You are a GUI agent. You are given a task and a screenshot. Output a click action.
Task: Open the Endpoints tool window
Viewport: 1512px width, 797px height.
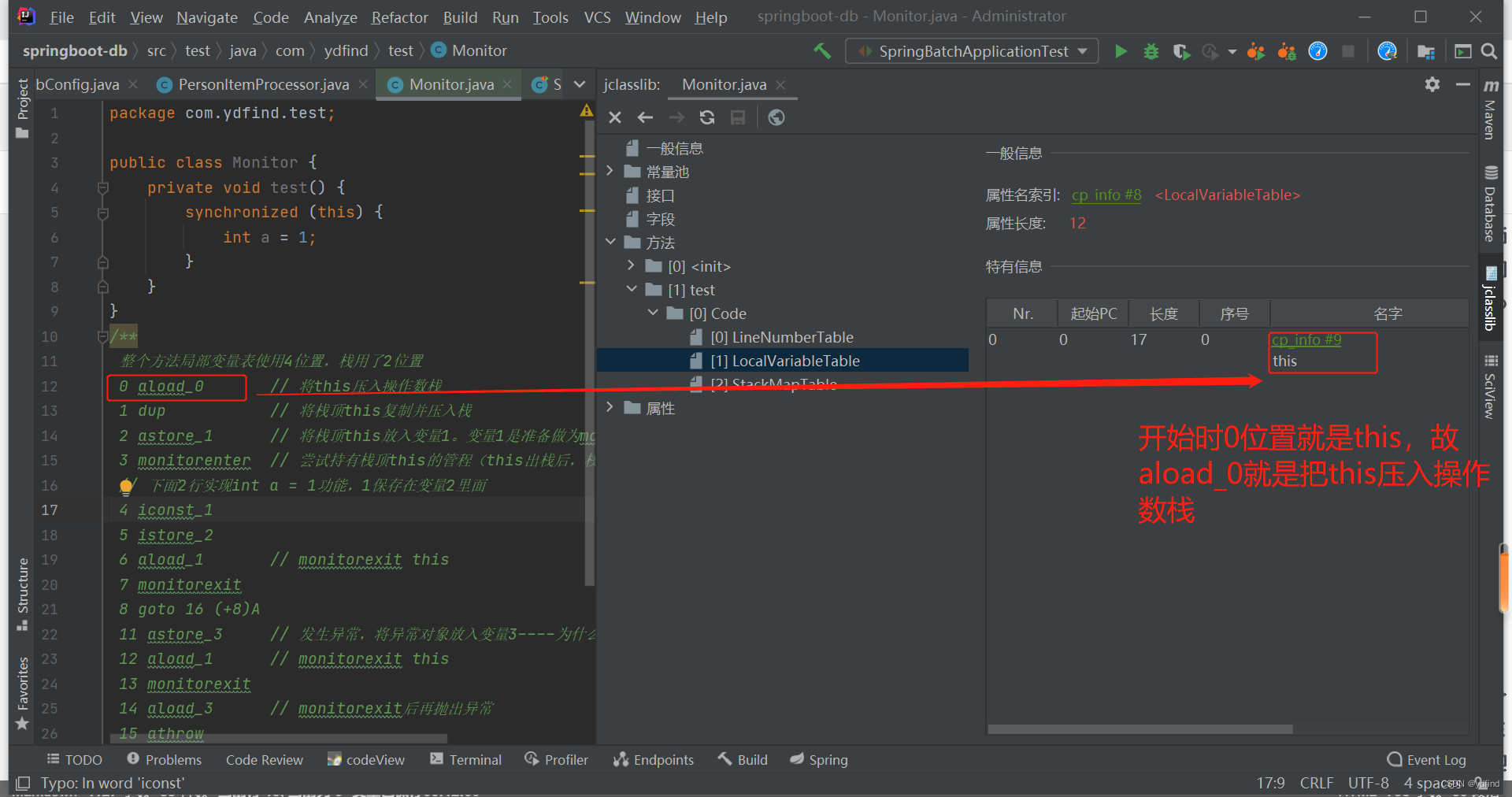(654, 760)
